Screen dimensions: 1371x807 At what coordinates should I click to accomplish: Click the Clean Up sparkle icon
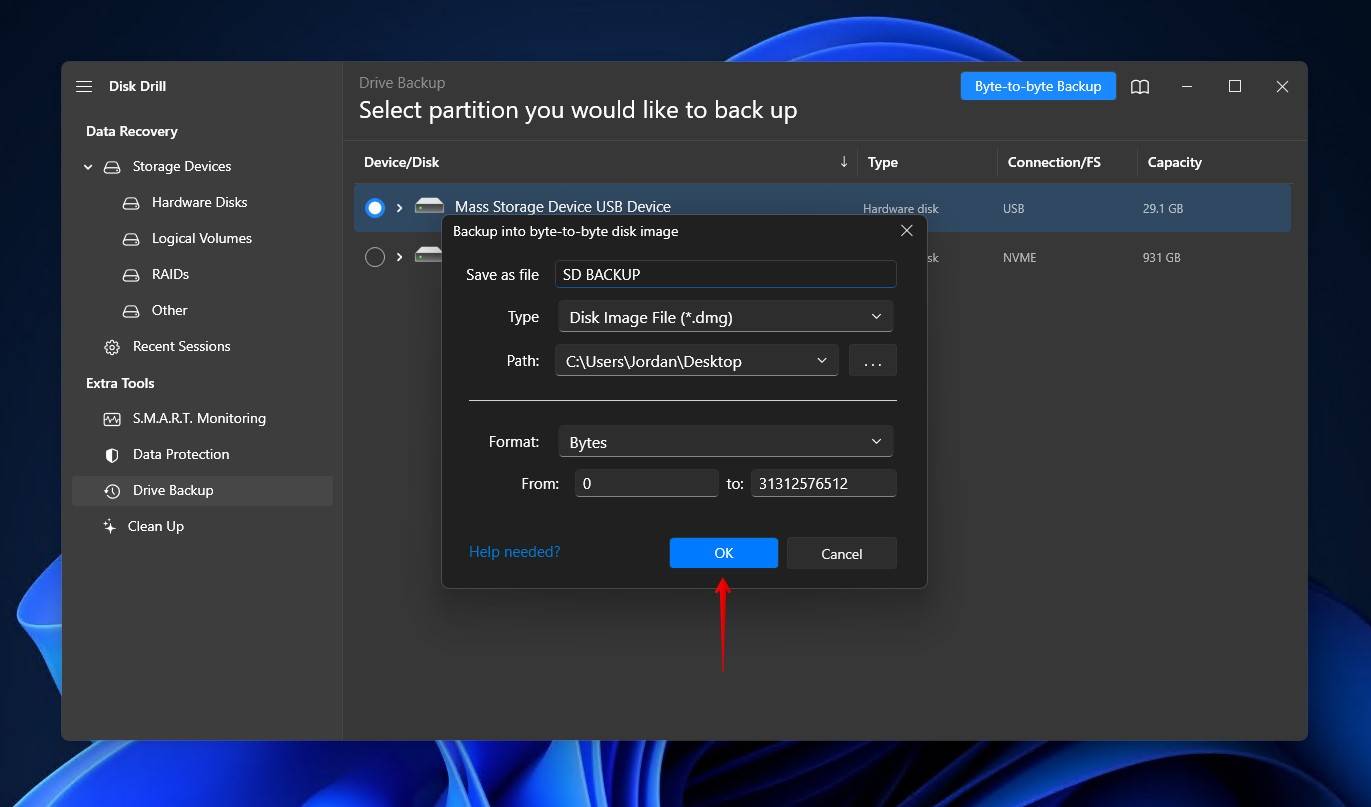(109, 526)
